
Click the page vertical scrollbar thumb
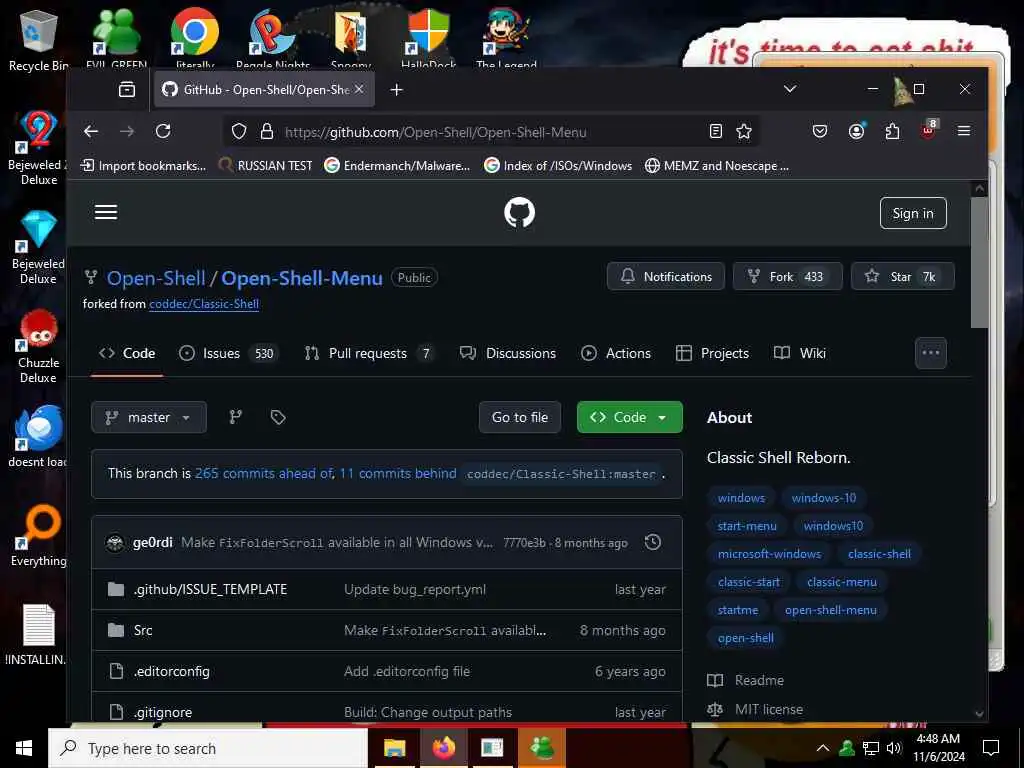[x=979, y=261]
